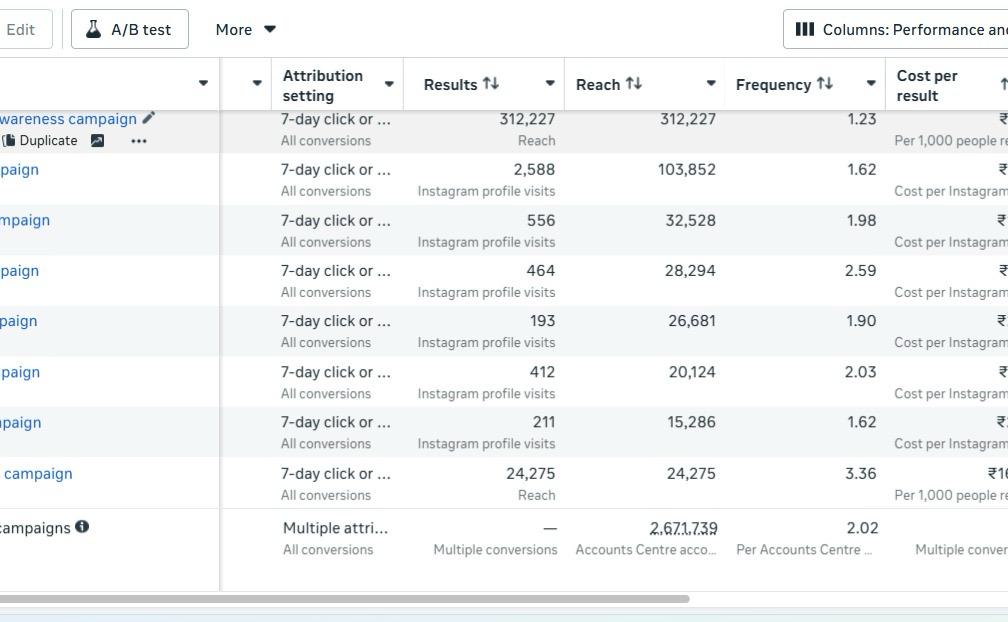Viewport: 1008px width, 622px height.
Task: Click the A/B test flask icon
Action: 94,29
